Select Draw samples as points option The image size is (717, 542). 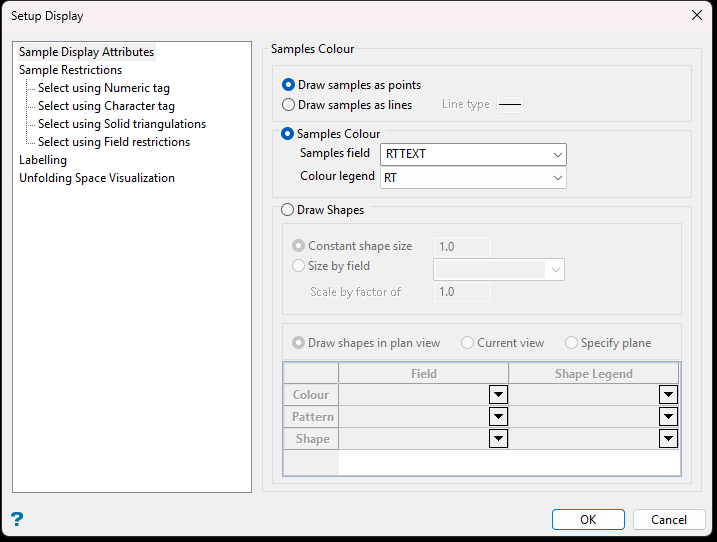[x=288, y=85]
